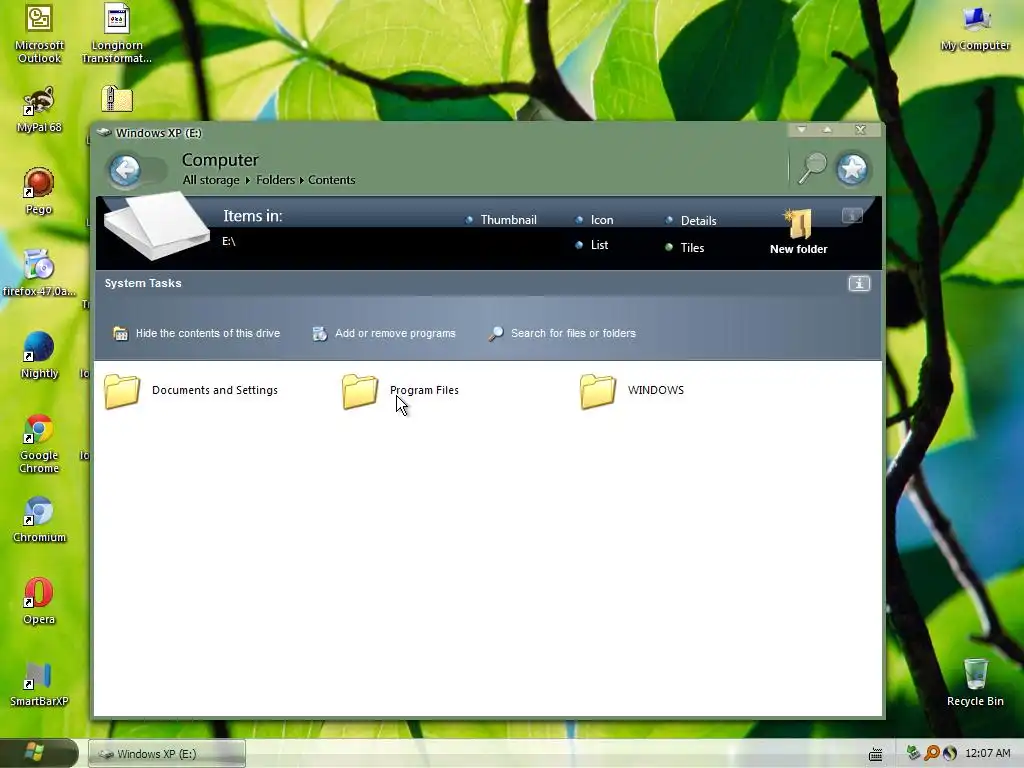
Task: Click the New folder label
Action: [x=799, y=249]
